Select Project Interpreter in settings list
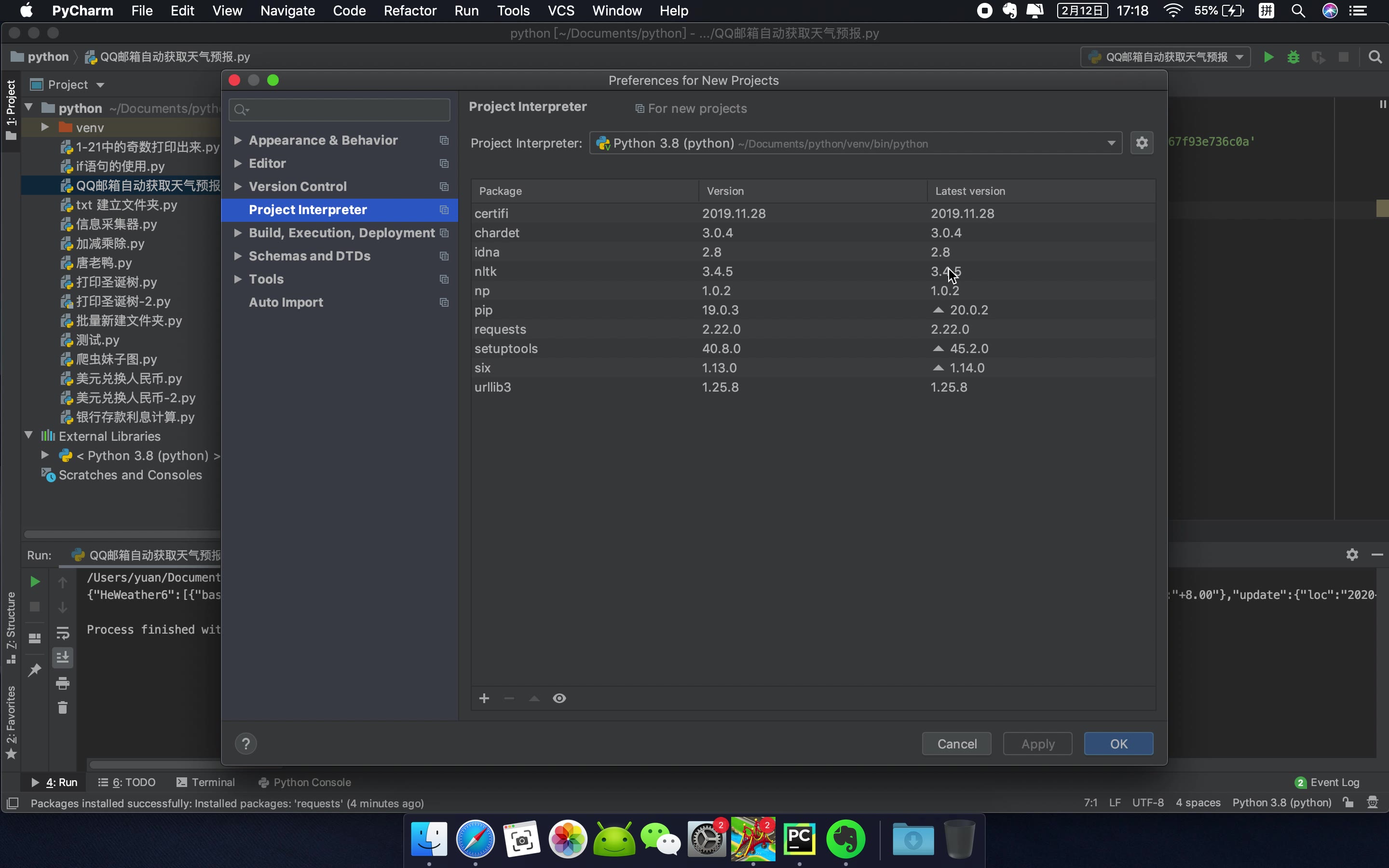Image resolution: width=1389 pixels, height=868 pixels. [339, 210]
